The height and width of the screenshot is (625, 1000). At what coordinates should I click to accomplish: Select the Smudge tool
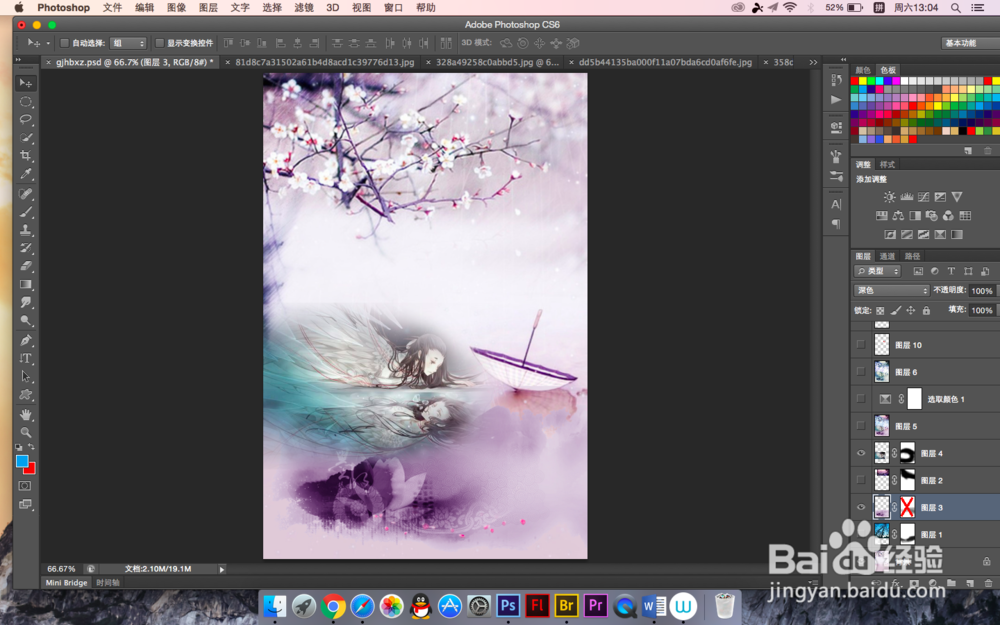(26, 302)
